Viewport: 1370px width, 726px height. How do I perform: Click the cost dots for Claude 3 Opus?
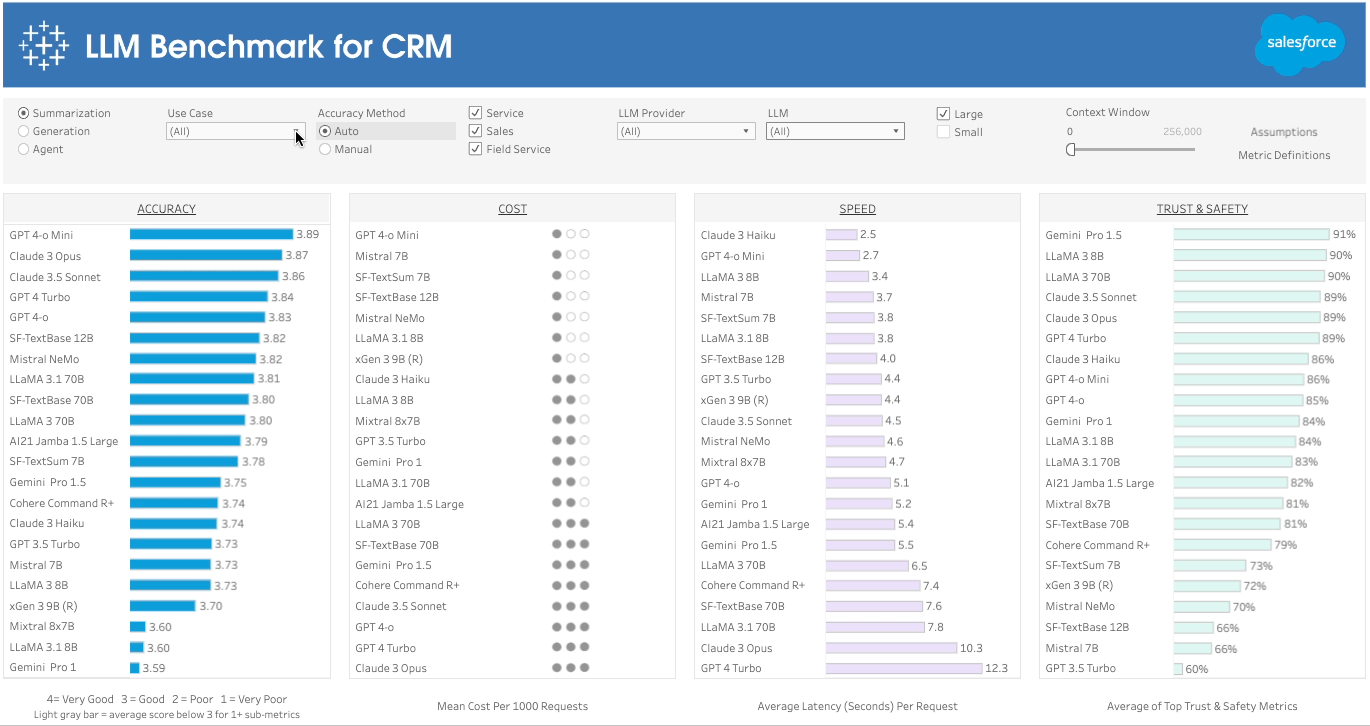pyautogui.click(x=570, y=668)
